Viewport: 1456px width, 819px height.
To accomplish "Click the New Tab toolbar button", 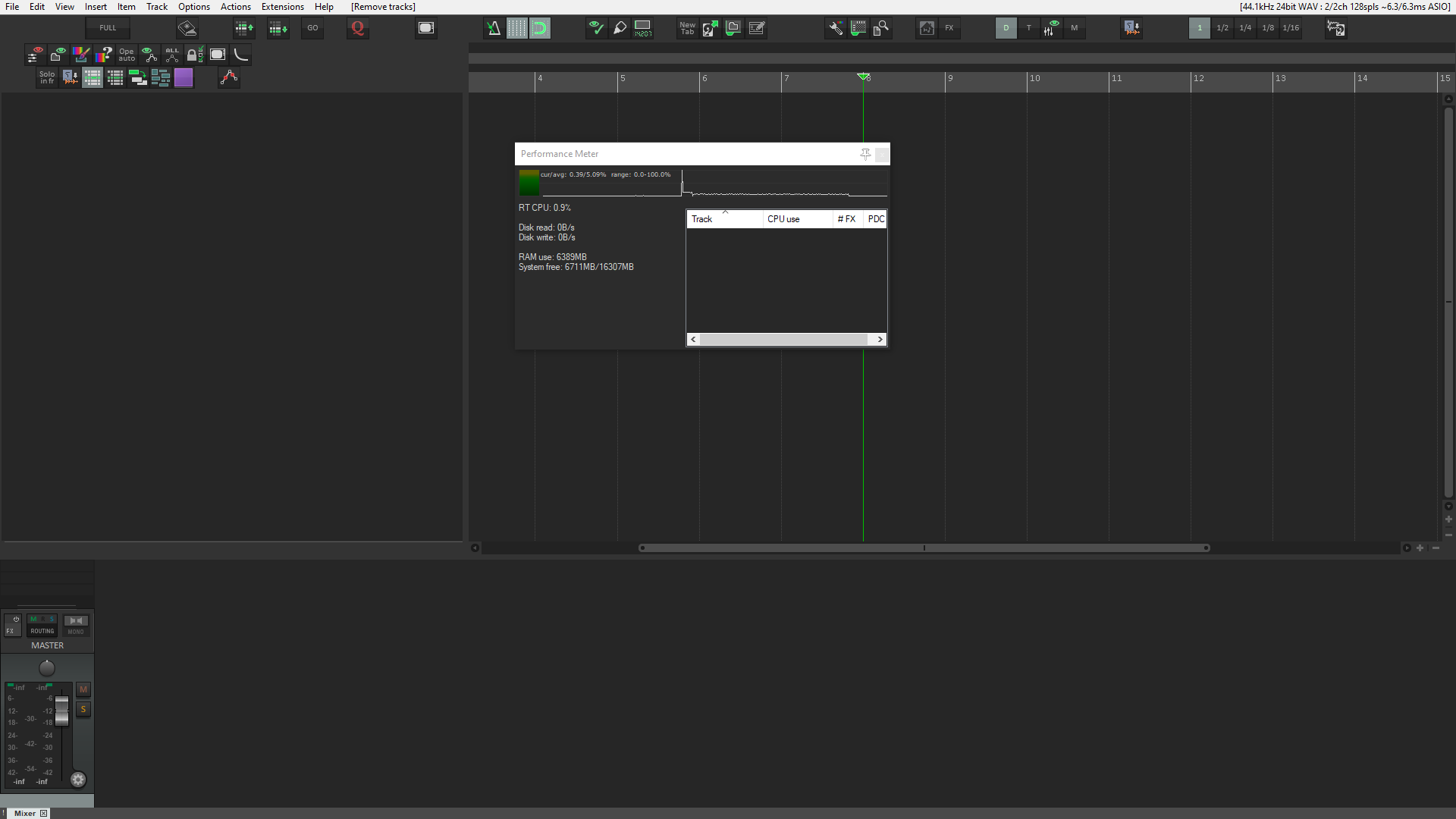I will point(687,29).
